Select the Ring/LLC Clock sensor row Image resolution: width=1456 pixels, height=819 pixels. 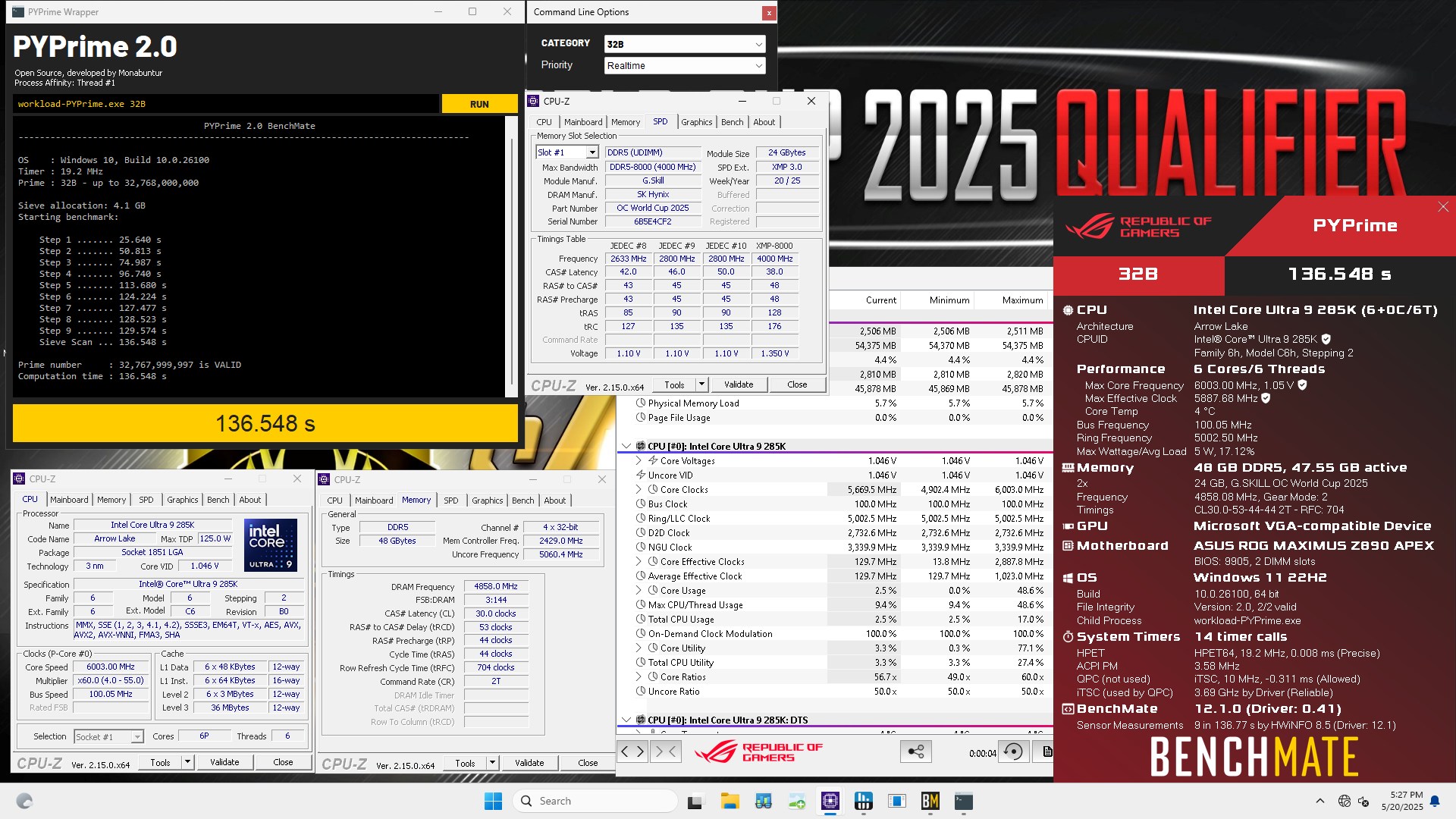[834, 518]
